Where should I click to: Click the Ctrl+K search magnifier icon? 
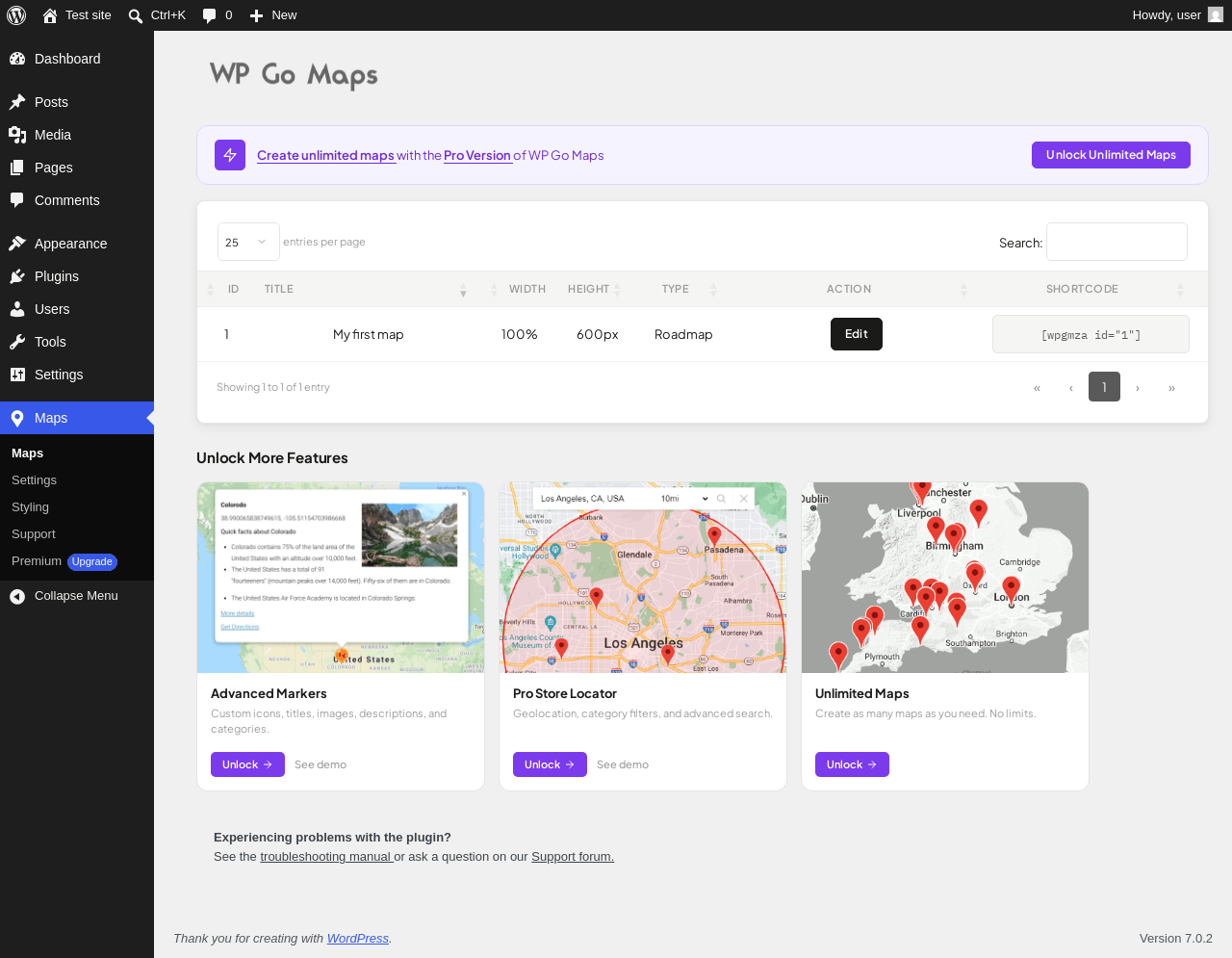tap(136, 15)
